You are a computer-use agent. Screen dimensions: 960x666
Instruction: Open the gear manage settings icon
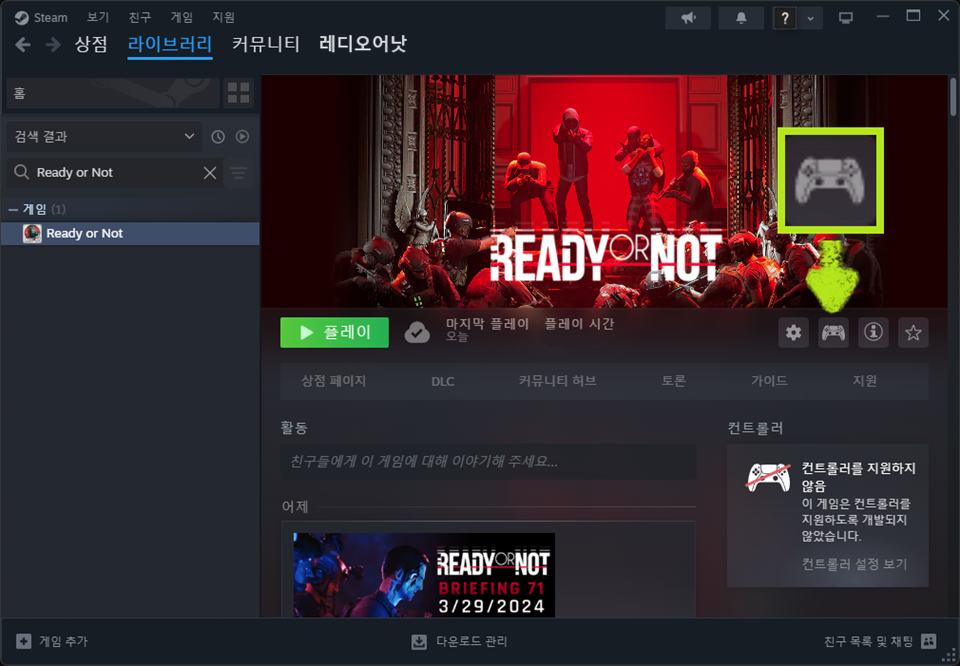pos(793,332)
